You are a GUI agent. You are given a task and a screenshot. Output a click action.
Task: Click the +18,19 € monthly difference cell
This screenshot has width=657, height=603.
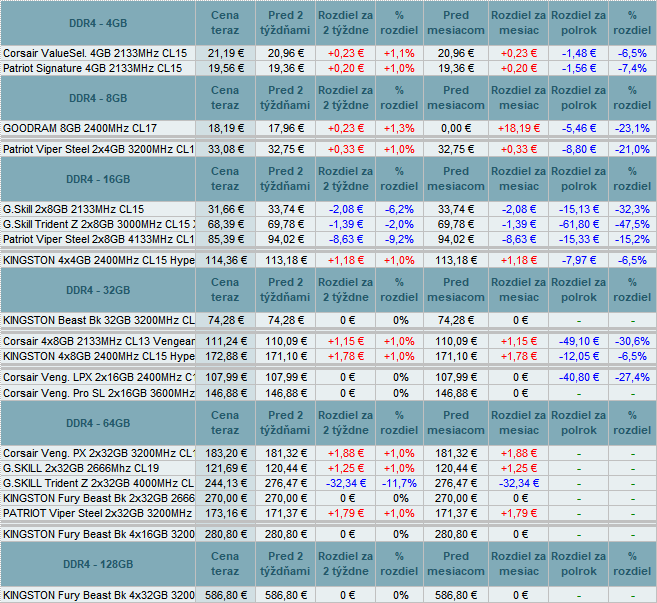[x=519, y=128]
